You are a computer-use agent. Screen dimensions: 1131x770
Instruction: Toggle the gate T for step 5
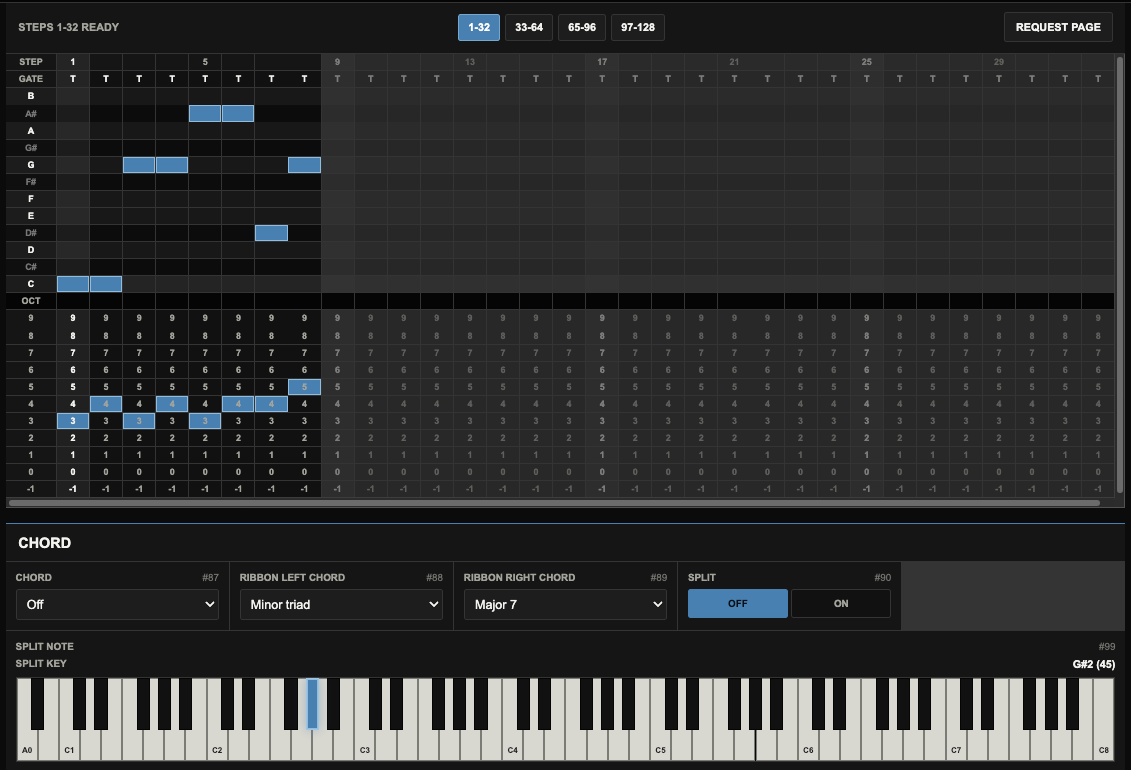point(205,79)
